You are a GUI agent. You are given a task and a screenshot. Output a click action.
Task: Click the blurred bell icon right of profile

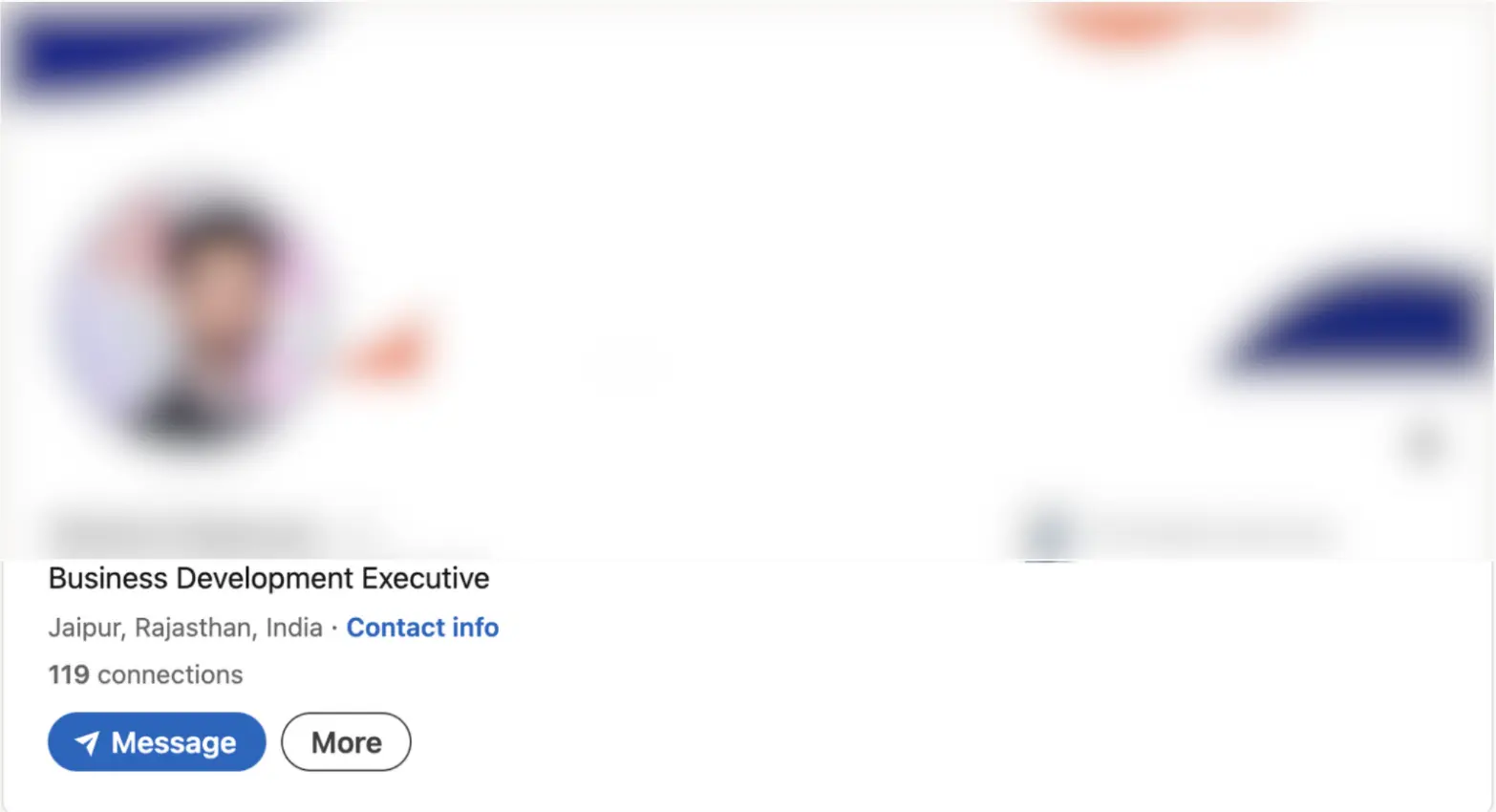pos(1423,445)
